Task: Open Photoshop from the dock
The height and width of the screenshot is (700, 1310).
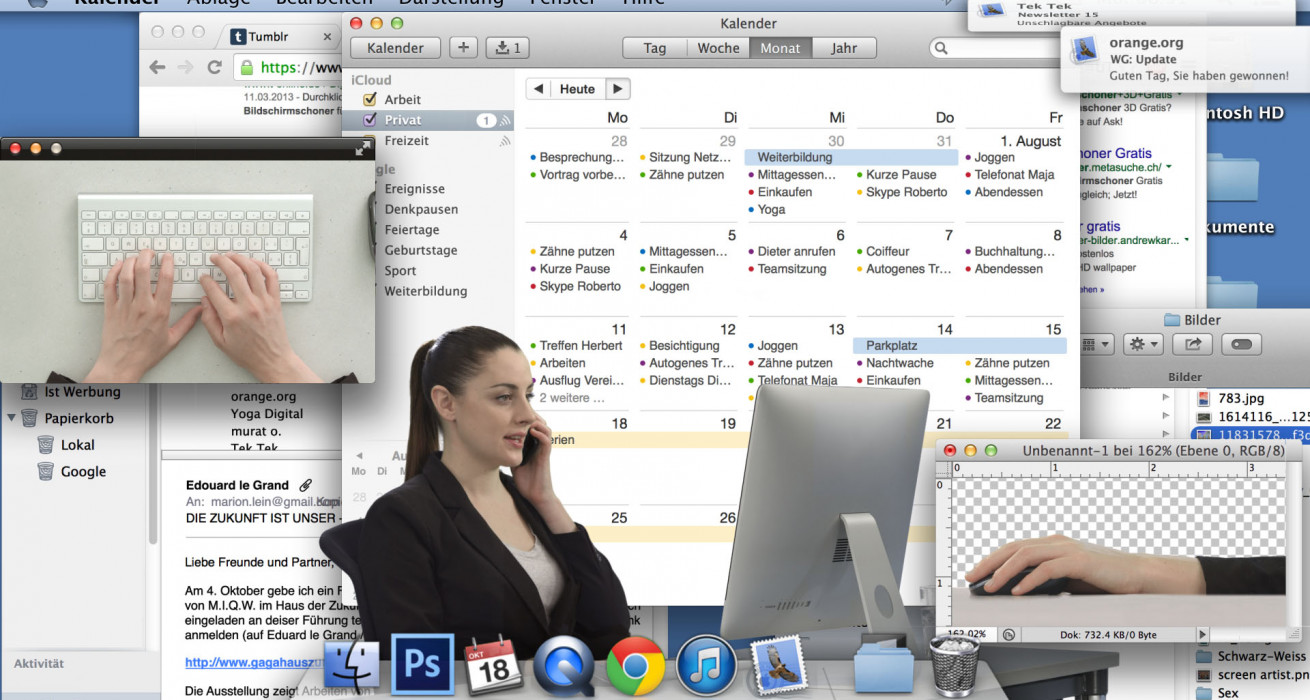Action: tap(421, 664)
